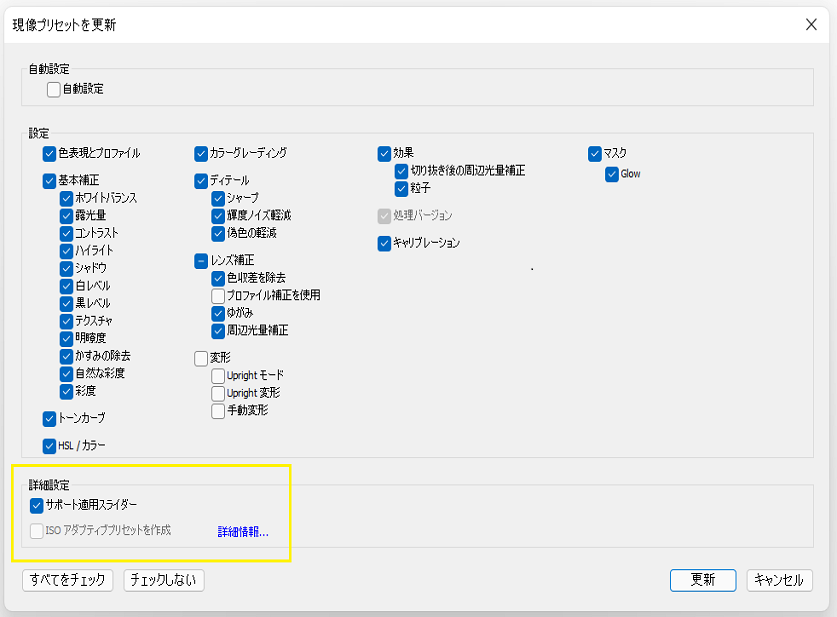This screenshot has height=617, width=837.
Task: Toggle 偽色の軽減 checkbox
Action: (x=218, y=234)
